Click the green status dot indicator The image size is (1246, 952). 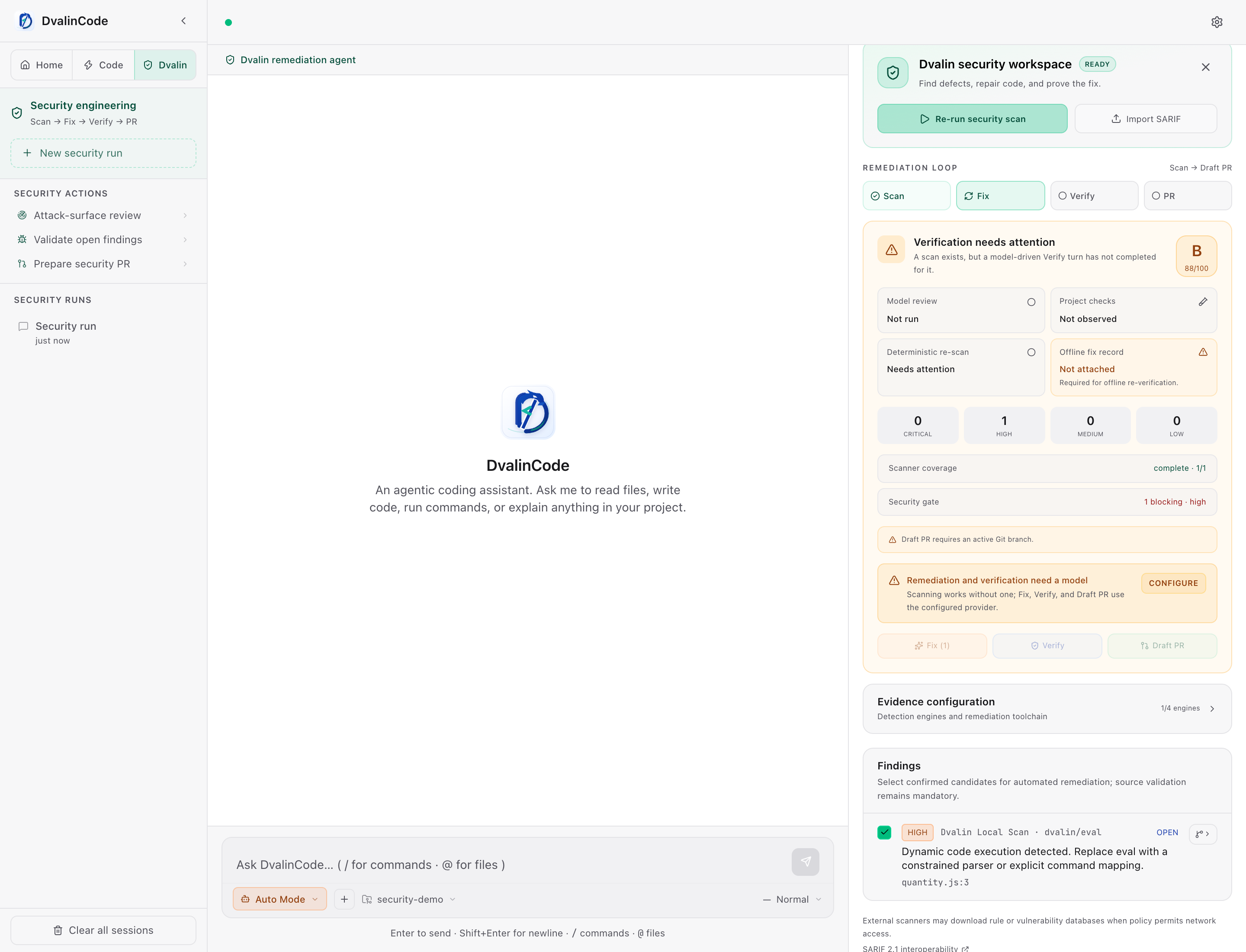228,23
